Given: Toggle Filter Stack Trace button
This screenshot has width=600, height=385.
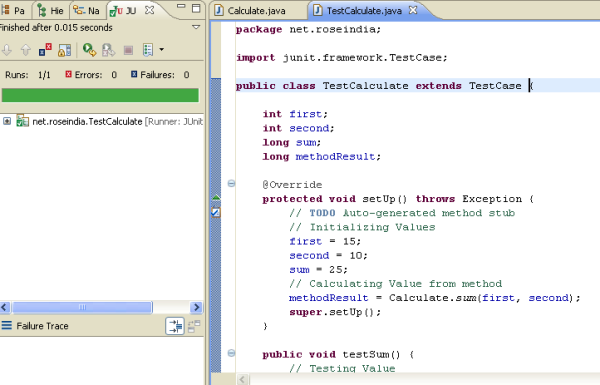Looking at the screenshot, I should [175, 326].
